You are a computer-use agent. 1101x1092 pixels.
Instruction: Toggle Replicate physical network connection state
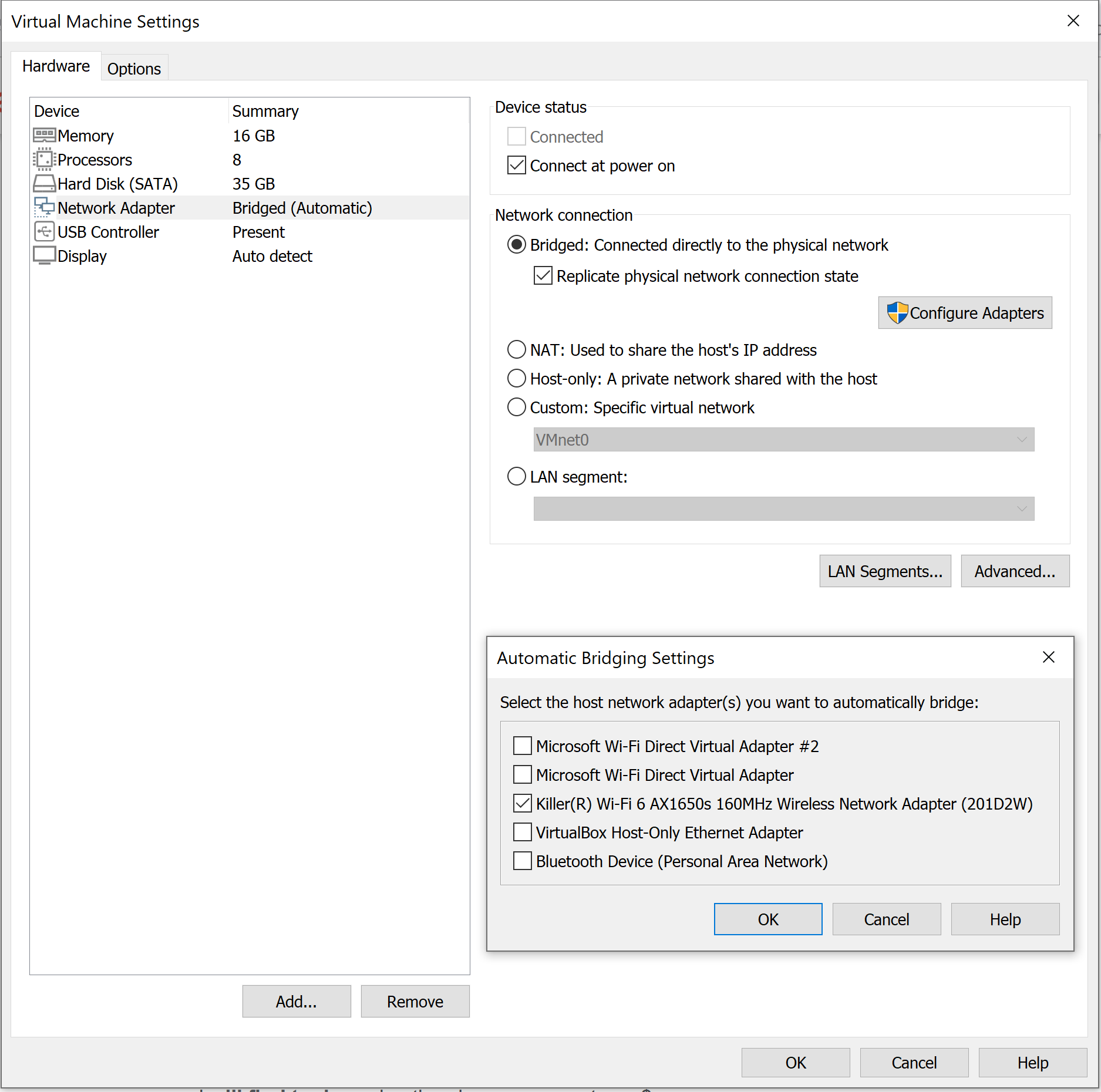click(543, 276)
